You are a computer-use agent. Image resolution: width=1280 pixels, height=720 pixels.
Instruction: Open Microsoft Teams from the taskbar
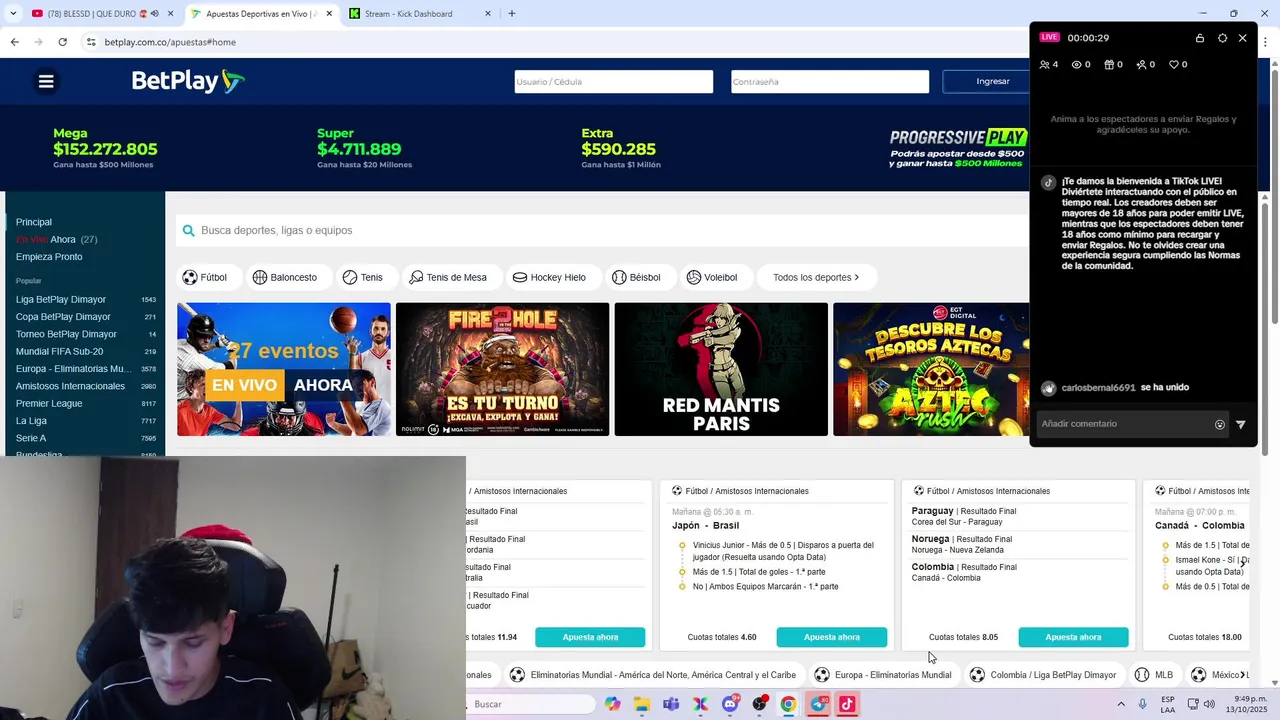[671, 704]
